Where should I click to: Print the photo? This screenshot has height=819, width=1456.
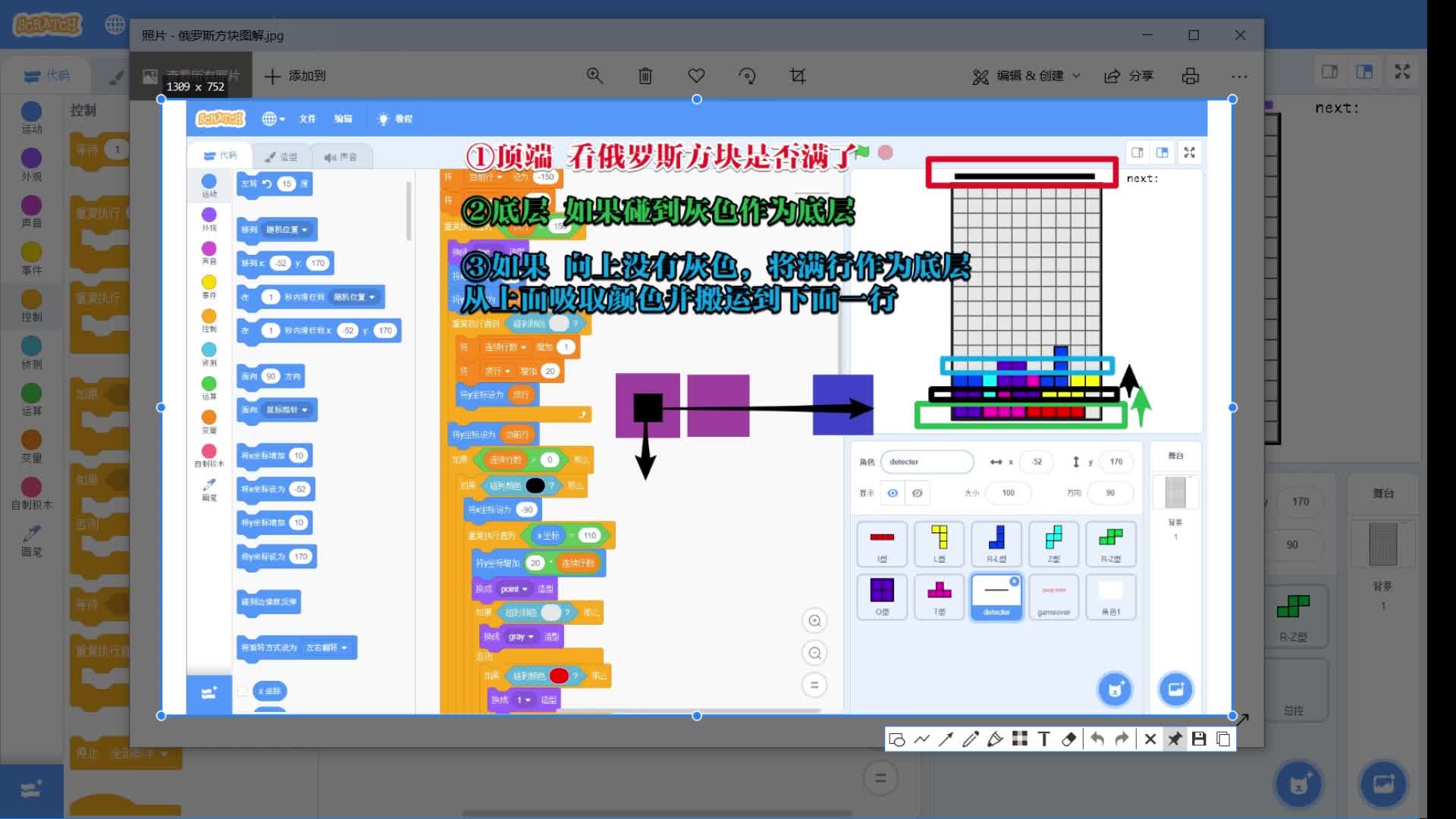tap(1191, 76)
